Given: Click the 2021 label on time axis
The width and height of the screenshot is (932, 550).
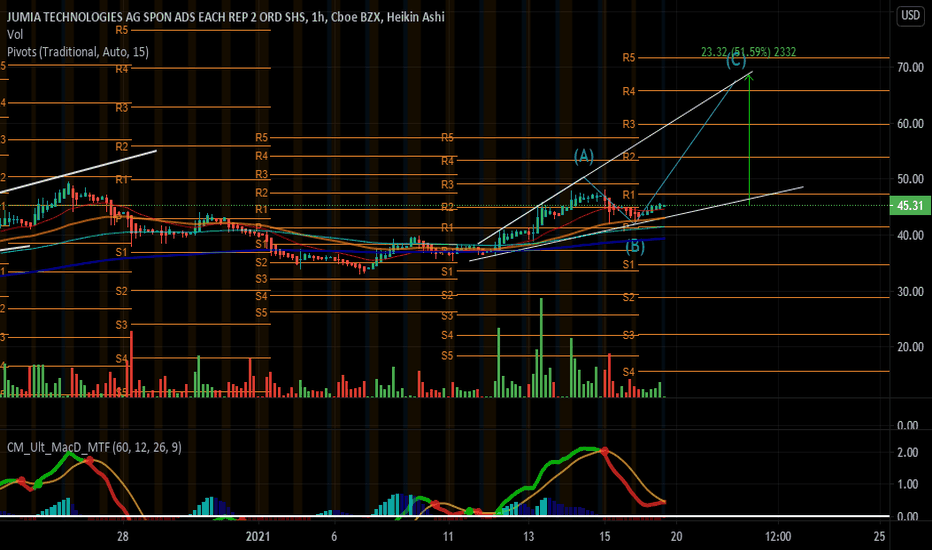Looking at the screenshot, I should (x=258, y=536).
